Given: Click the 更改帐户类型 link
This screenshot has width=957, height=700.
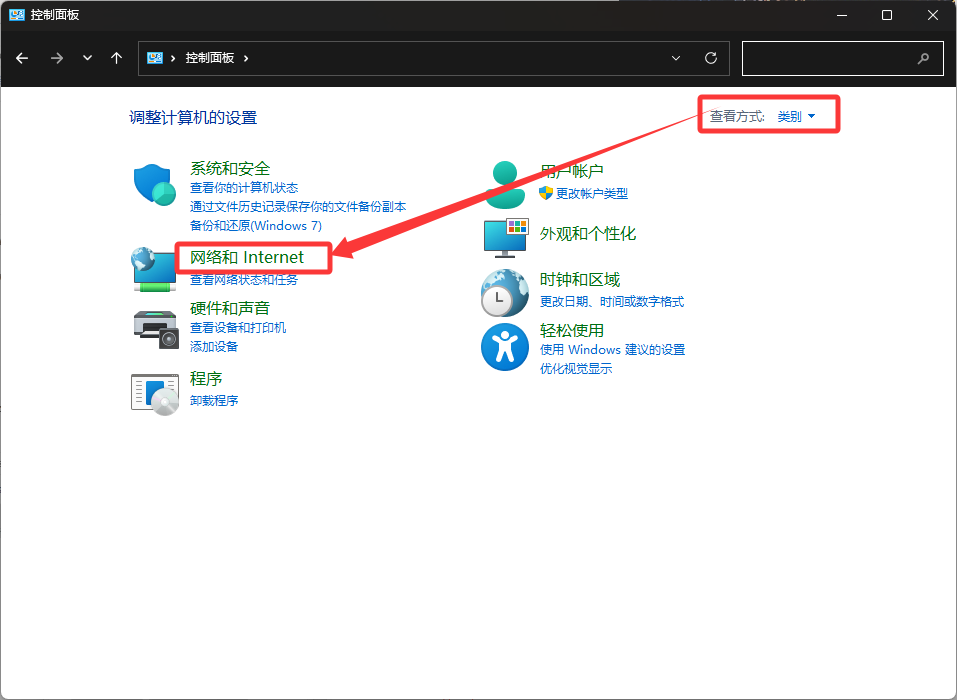Looking at the screenshot, I should coord(592,193).
